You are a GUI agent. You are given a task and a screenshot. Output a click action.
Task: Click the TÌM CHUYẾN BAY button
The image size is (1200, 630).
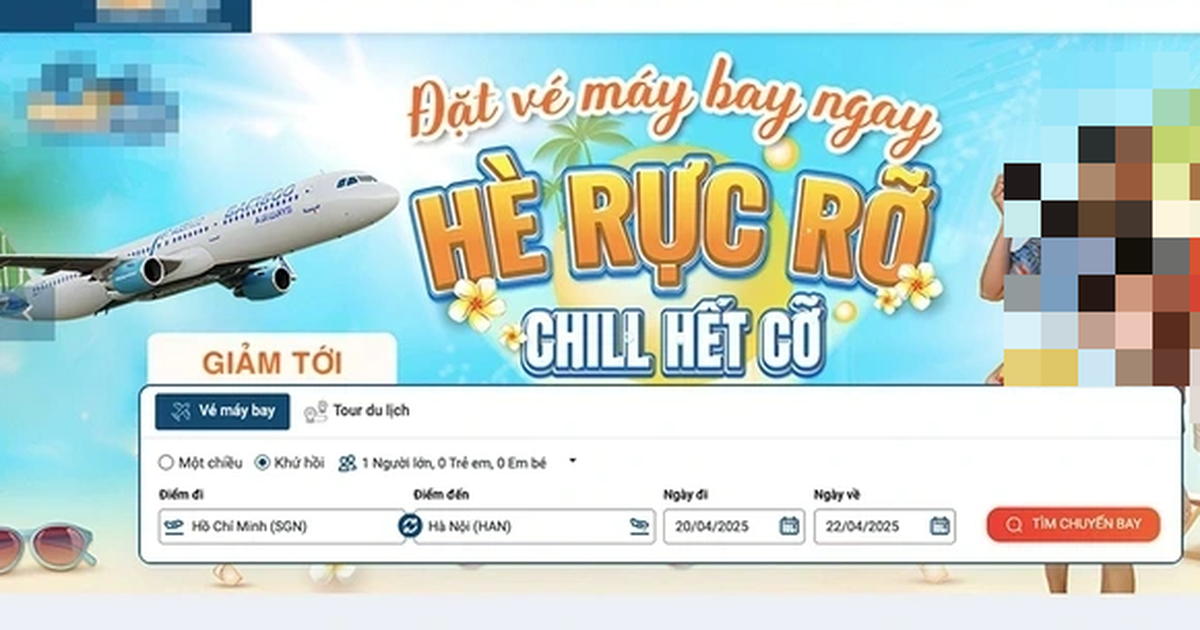1073,525
